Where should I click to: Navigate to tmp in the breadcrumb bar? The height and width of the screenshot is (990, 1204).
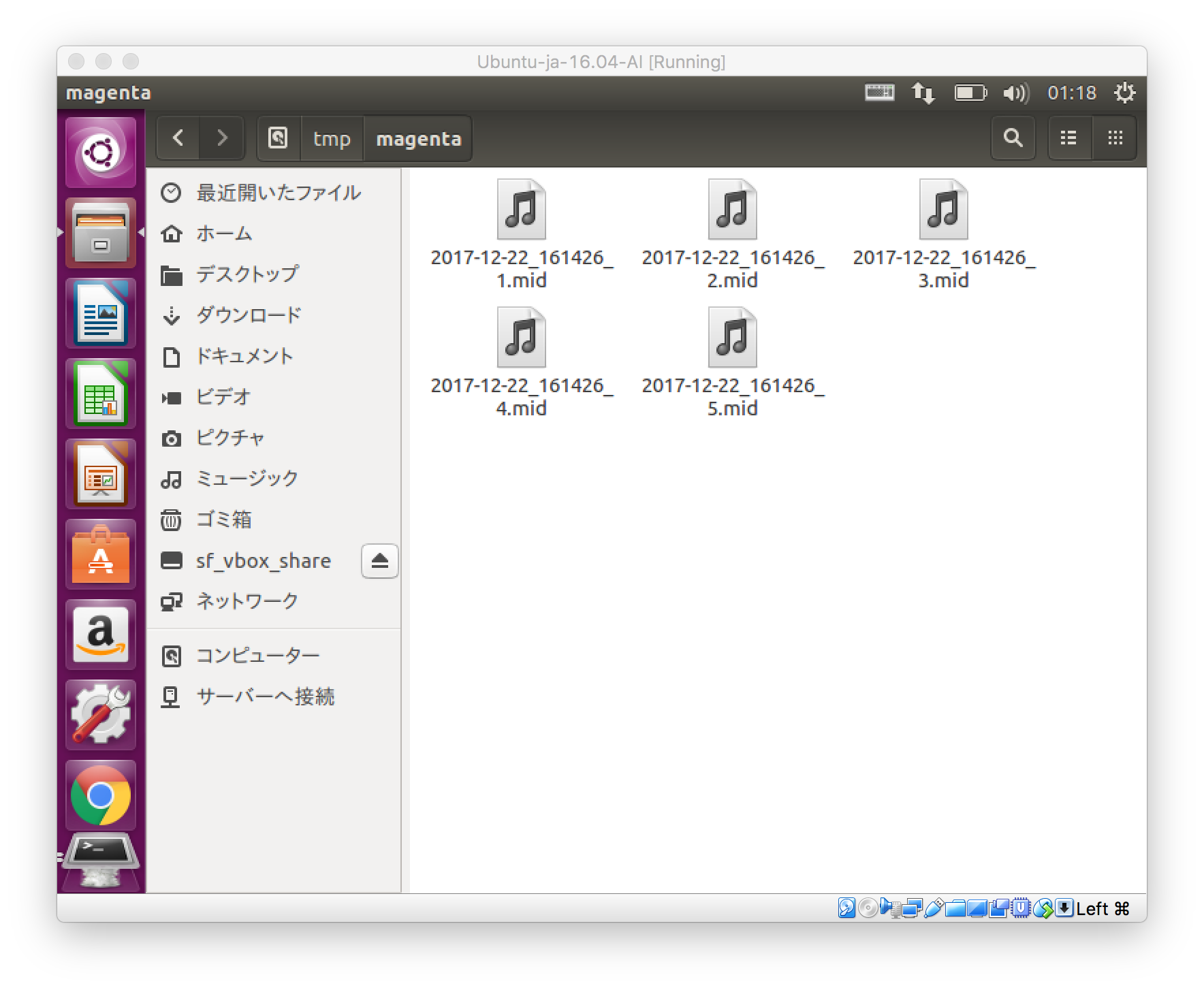(332, 138)
